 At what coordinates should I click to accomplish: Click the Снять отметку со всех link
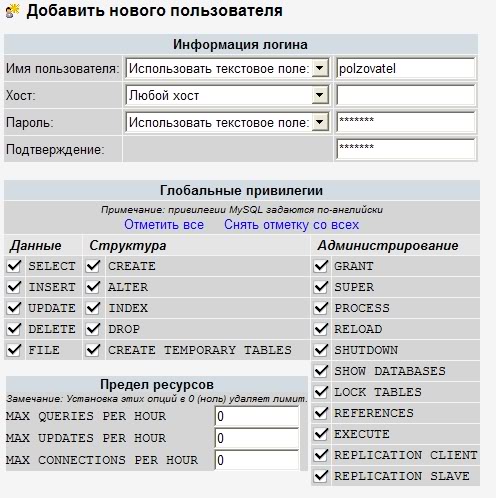click(291, 225)
